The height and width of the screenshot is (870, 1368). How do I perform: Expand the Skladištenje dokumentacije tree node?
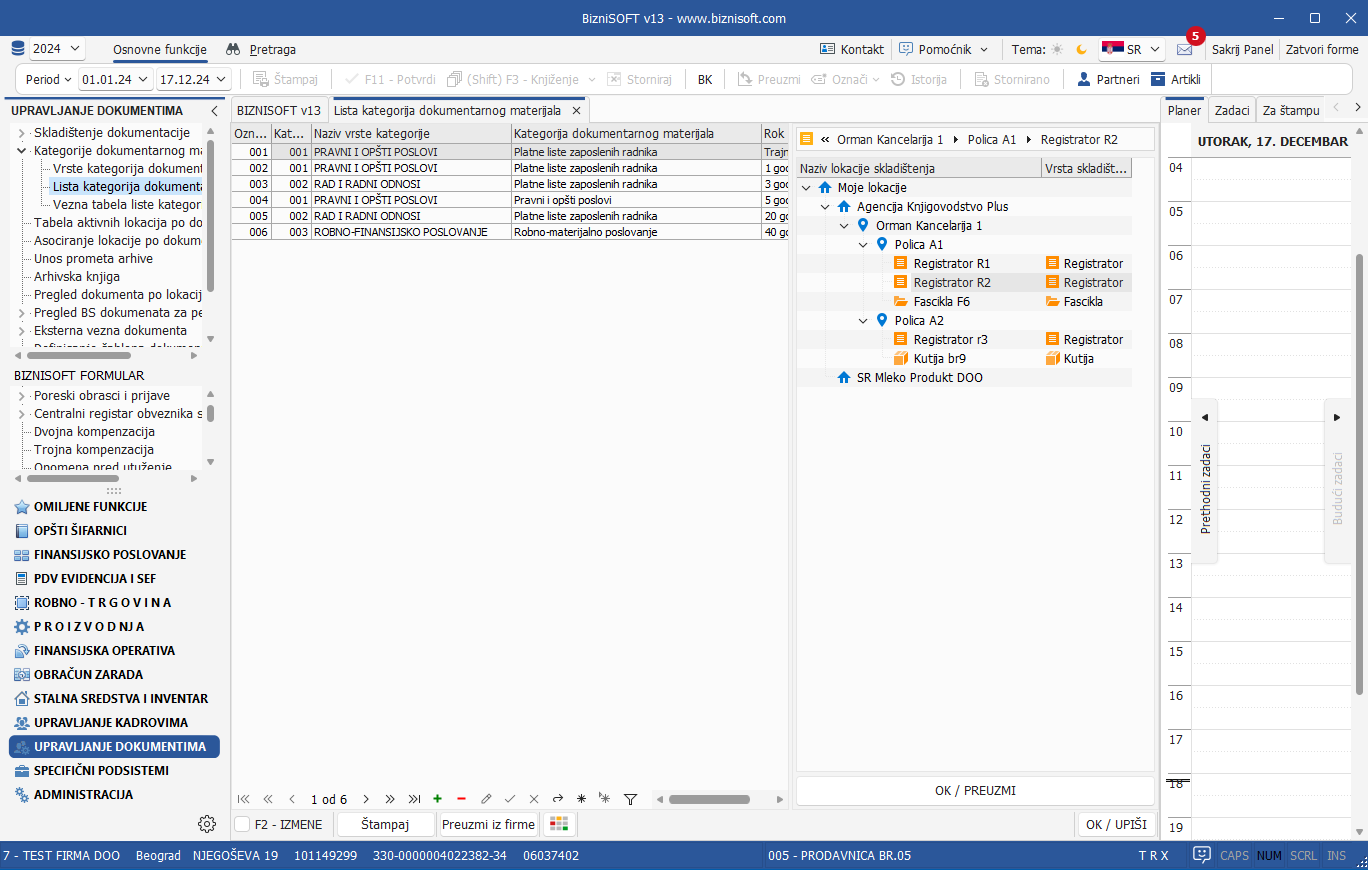click(x=22, y=133)
